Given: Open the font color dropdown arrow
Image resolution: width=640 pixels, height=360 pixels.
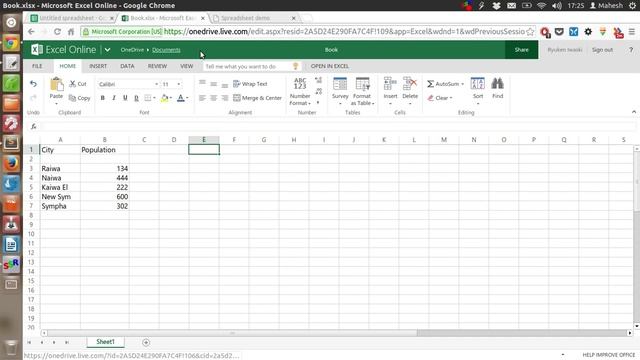Looking at the screenshot, I should click(x=187, y=98).
